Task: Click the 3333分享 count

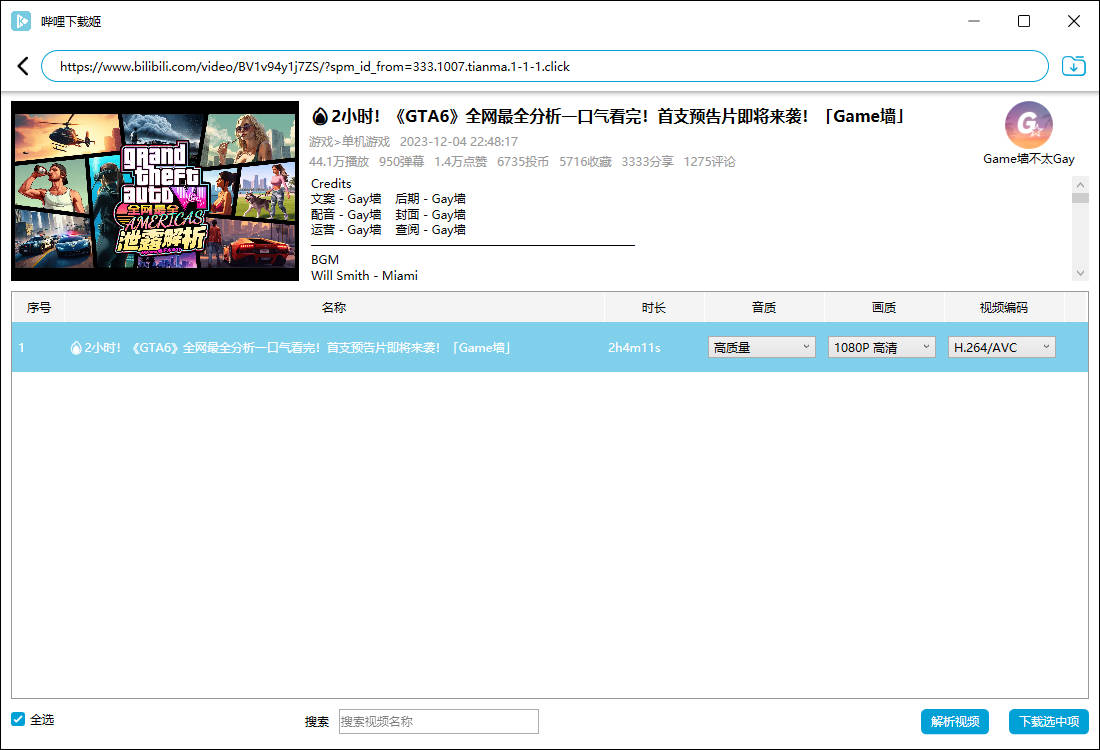Action: click(648, 161)
